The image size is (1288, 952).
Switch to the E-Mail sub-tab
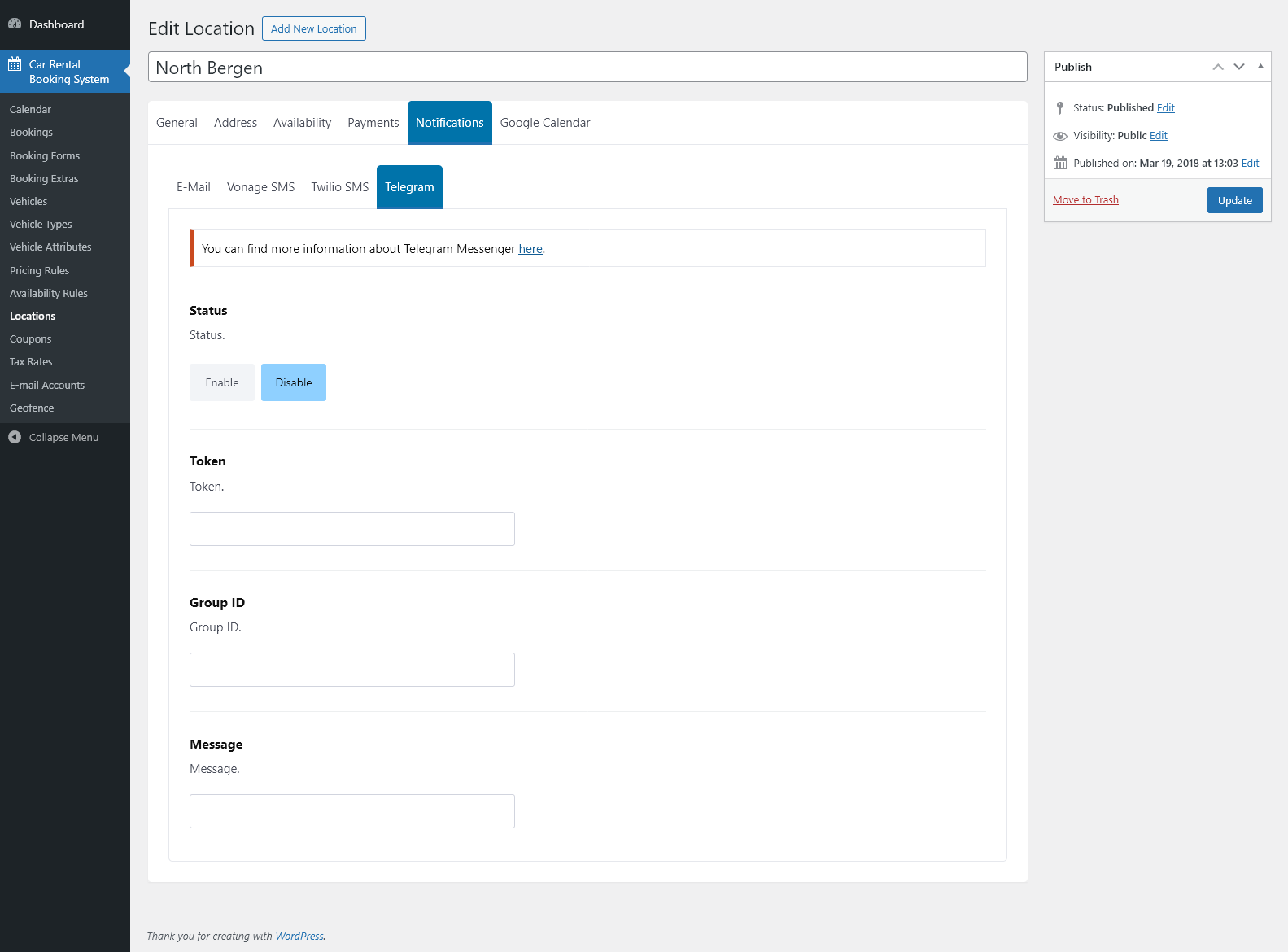(x=194, y=187)
